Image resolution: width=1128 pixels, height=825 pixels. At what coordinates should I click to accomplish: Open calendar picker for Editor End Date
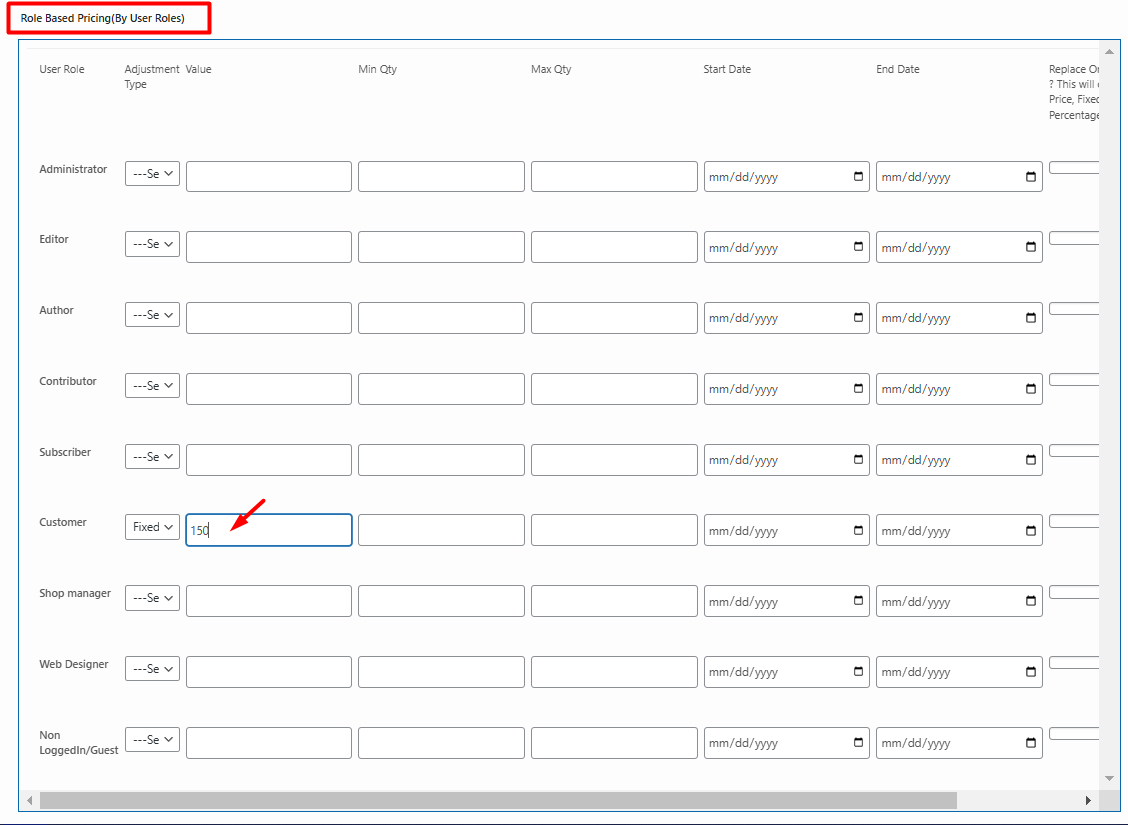pos(1030,247)
